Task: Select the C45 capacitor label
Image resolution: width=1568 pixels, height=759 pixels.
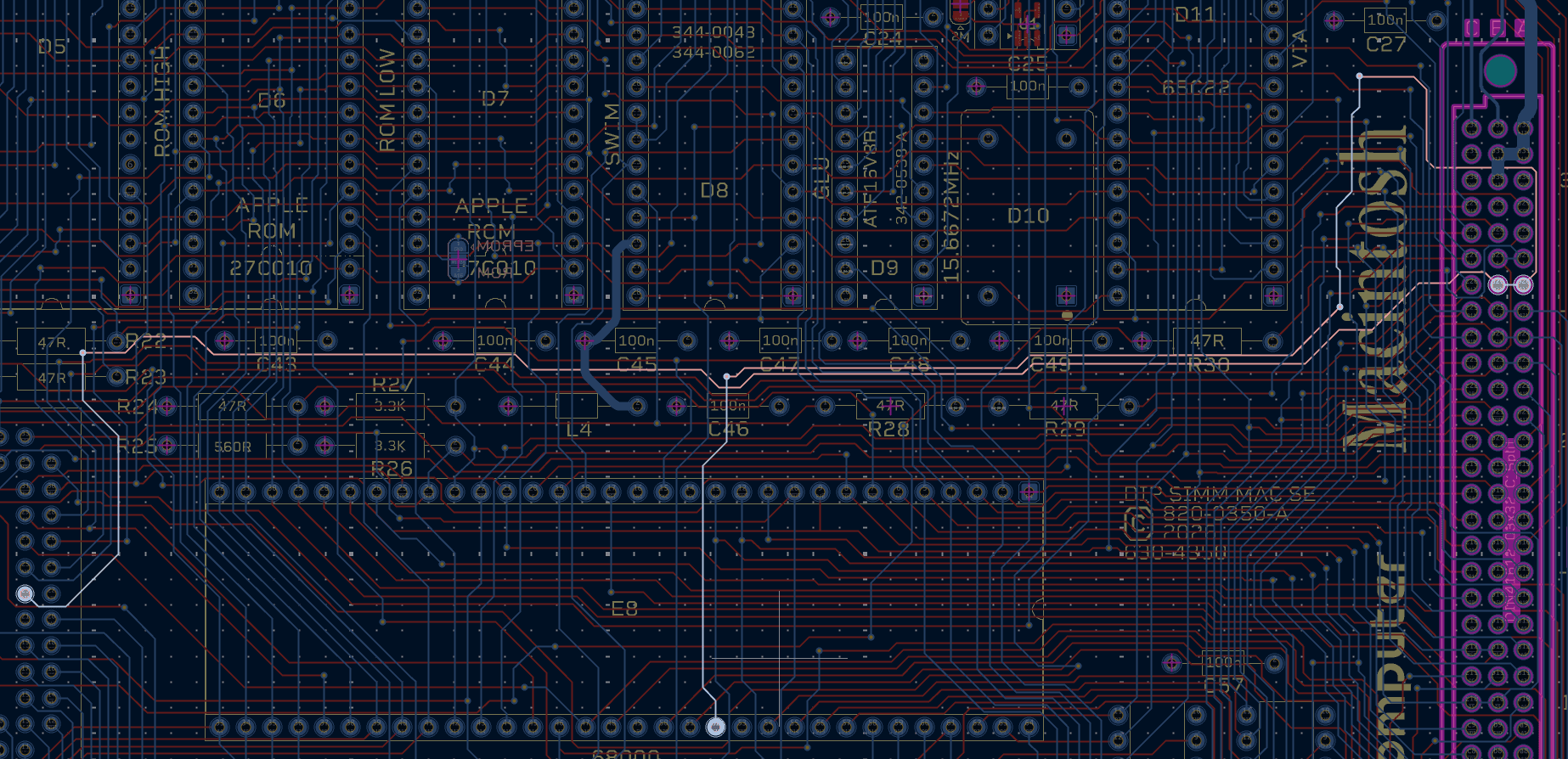Action: click(636, 365)
